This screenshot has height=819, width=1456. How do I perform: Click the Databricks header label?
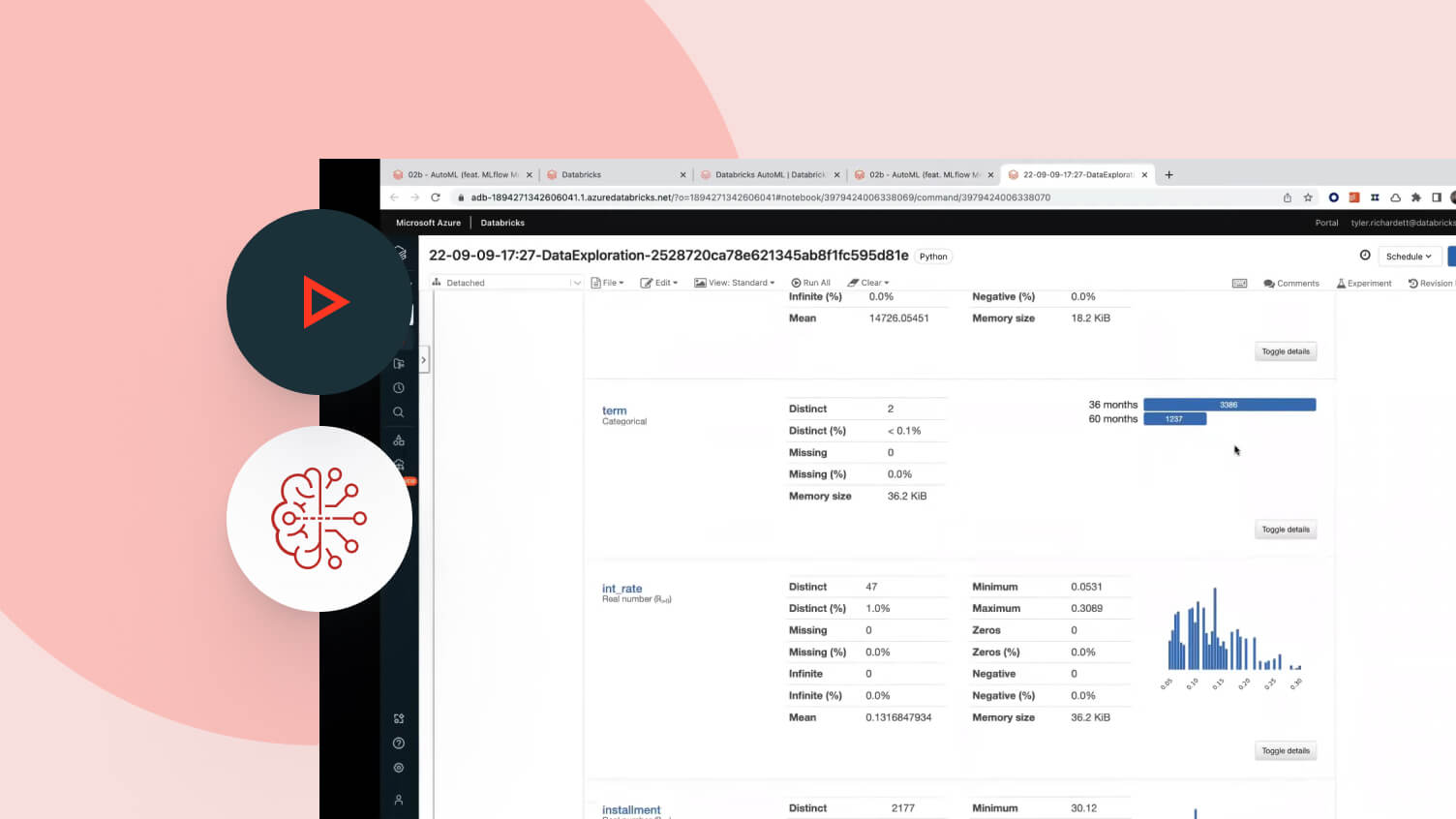tap(502, 223)
